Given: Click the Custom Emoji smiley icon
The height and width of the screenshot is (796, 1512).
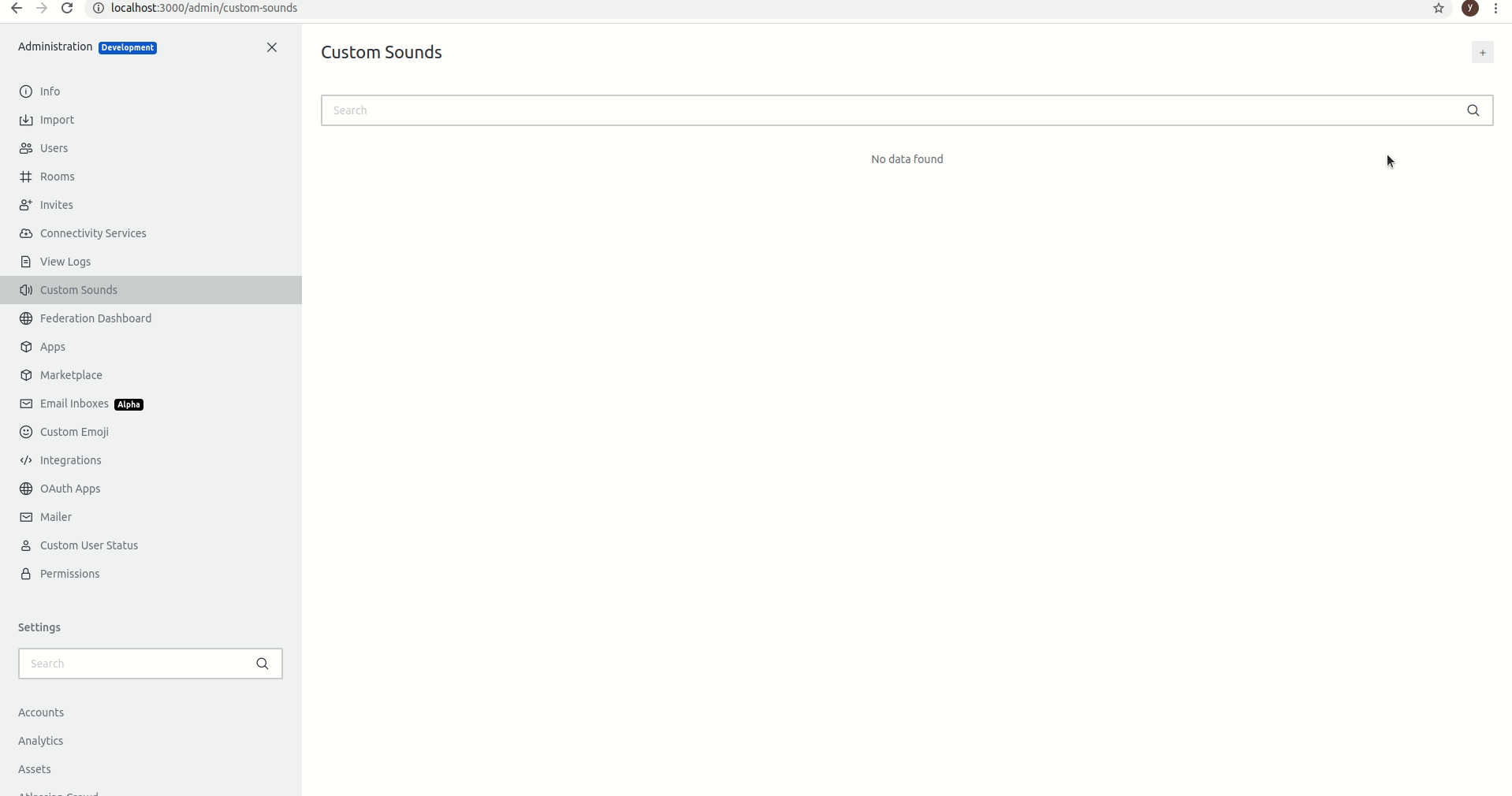Looking at the screenshot, I should 26,432.
